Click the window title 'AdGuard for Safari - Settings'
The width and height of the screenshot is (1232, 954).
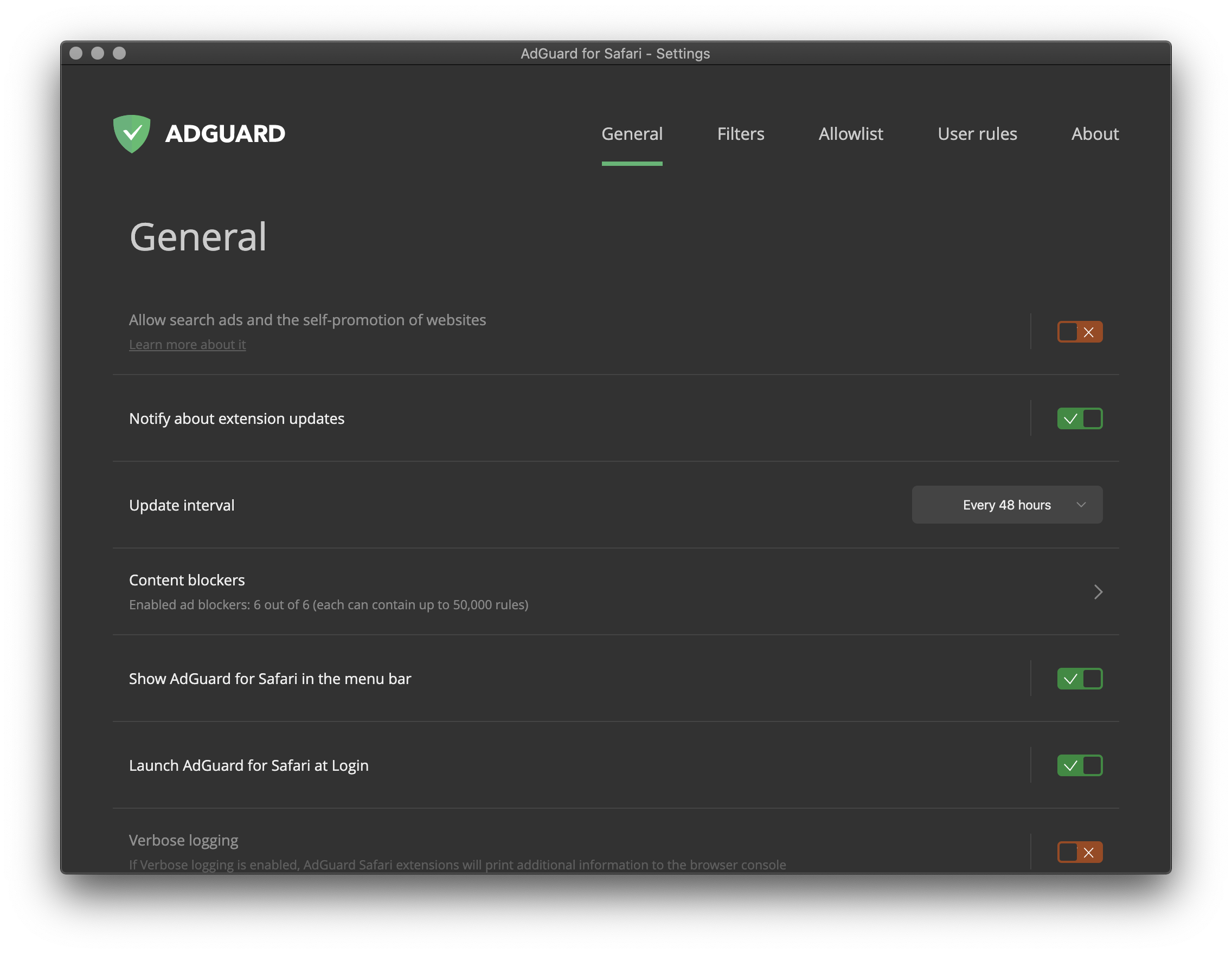(615, 54)
